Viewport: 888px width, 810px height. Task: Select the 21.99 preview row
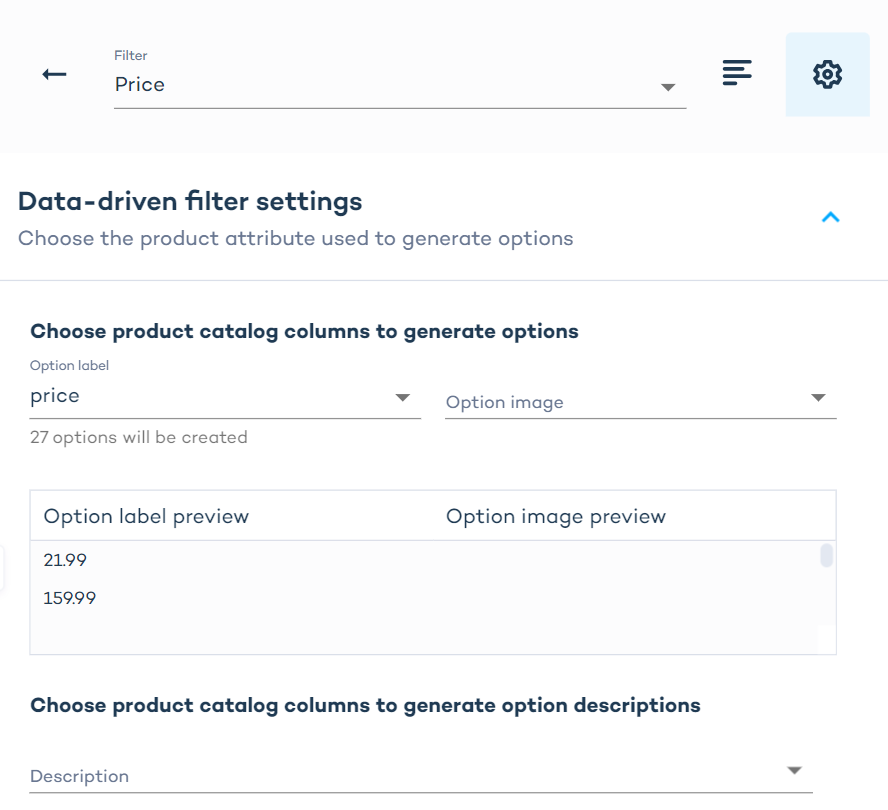tap(65, 561)
